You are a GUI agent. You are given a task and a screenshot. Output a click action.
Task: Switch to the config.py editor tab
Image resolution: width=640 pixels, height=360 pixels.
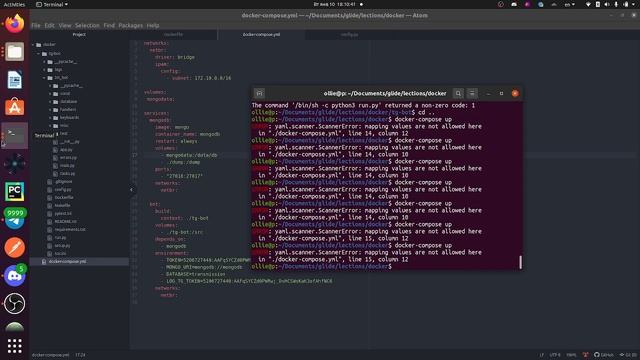coord(349,35)
